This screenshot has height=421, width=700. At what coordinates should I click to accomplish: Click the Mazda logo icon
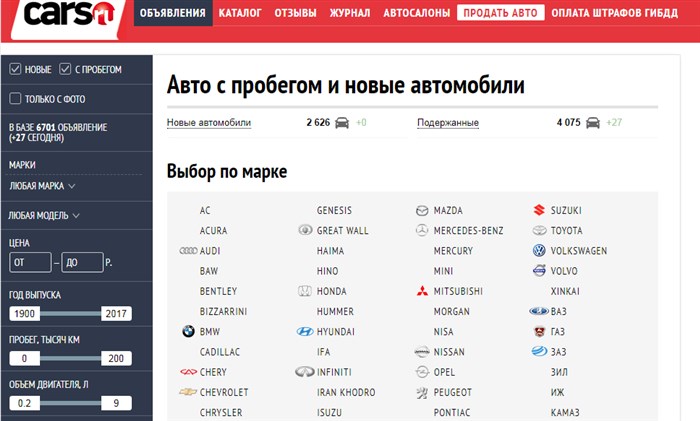point(422,211)
